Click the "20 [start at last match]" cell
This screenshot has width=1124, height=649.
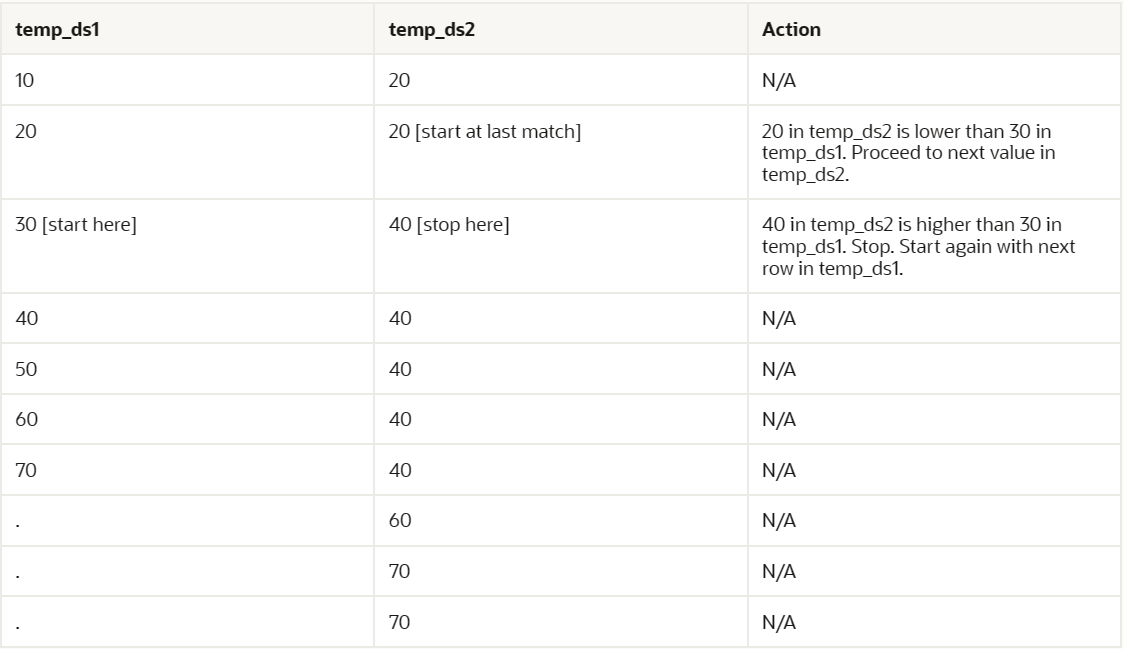(x=485, y=130)
